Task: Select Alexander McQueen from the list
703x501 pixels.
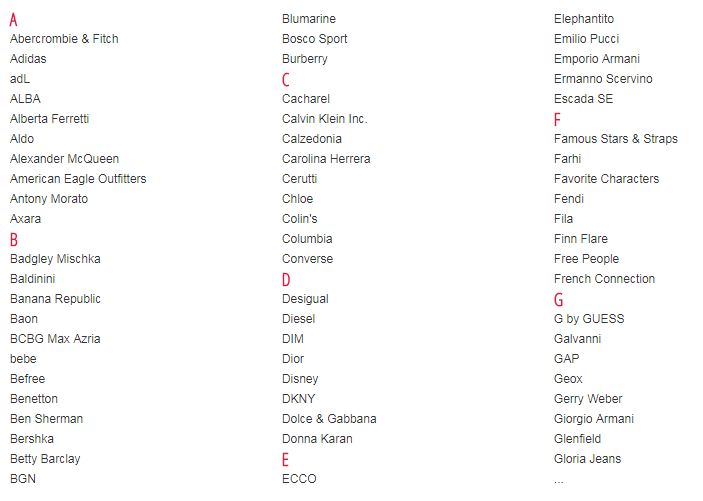Action: (x=64, y=159)
